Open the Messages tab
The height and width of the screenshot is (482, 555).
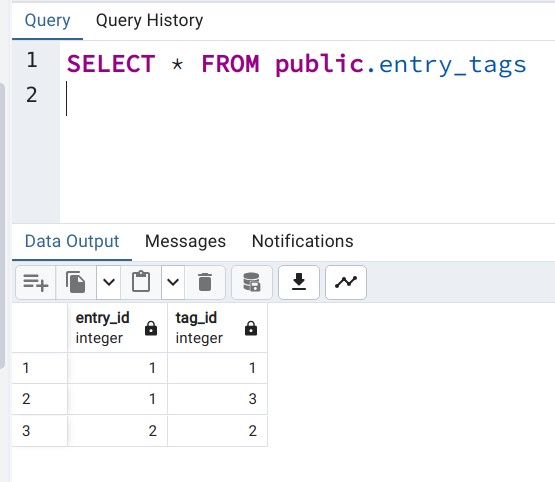[185, 241]
